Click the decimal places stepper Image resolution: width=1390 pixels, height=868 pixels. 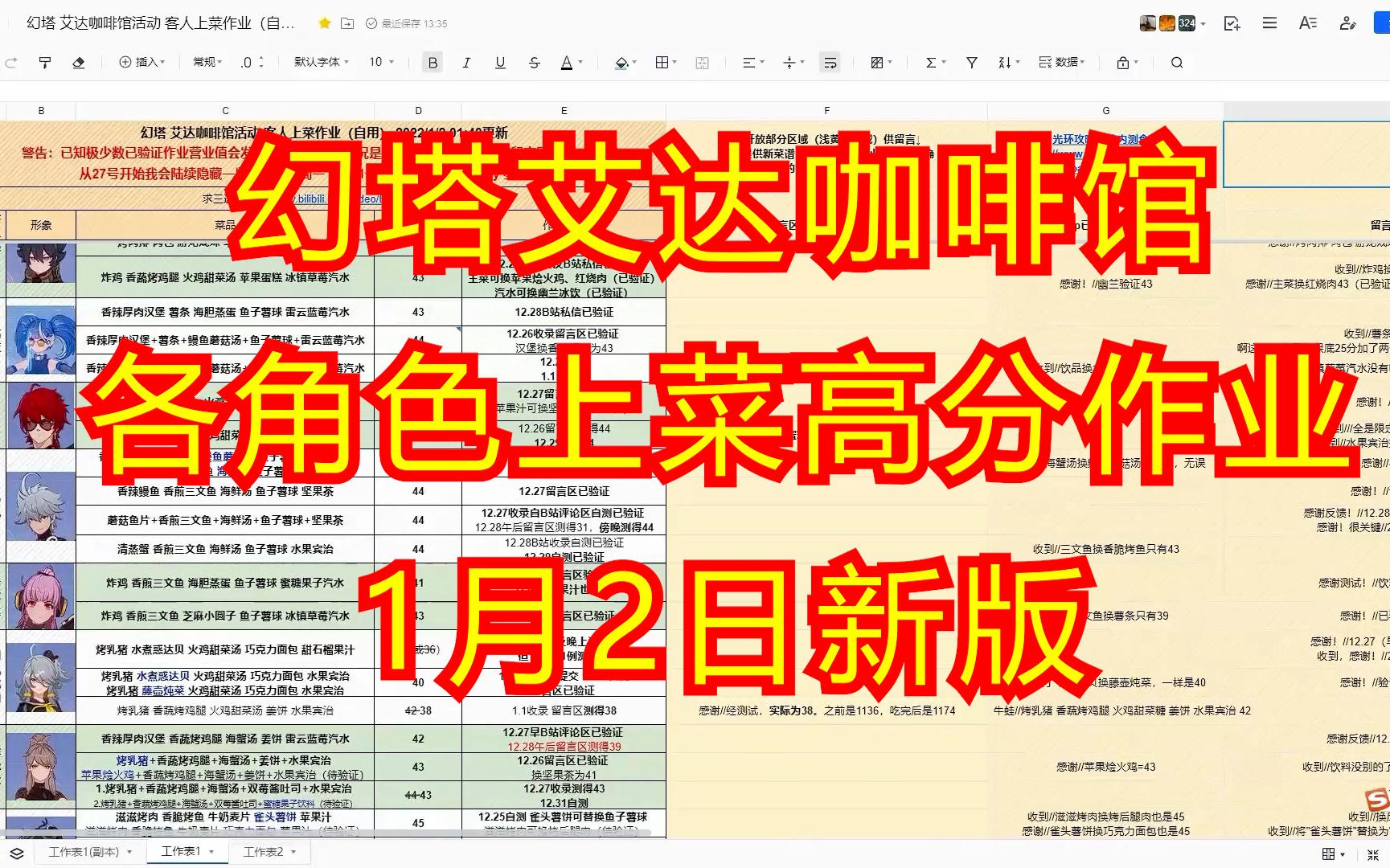pyautogui.click(x=252, y=62)
